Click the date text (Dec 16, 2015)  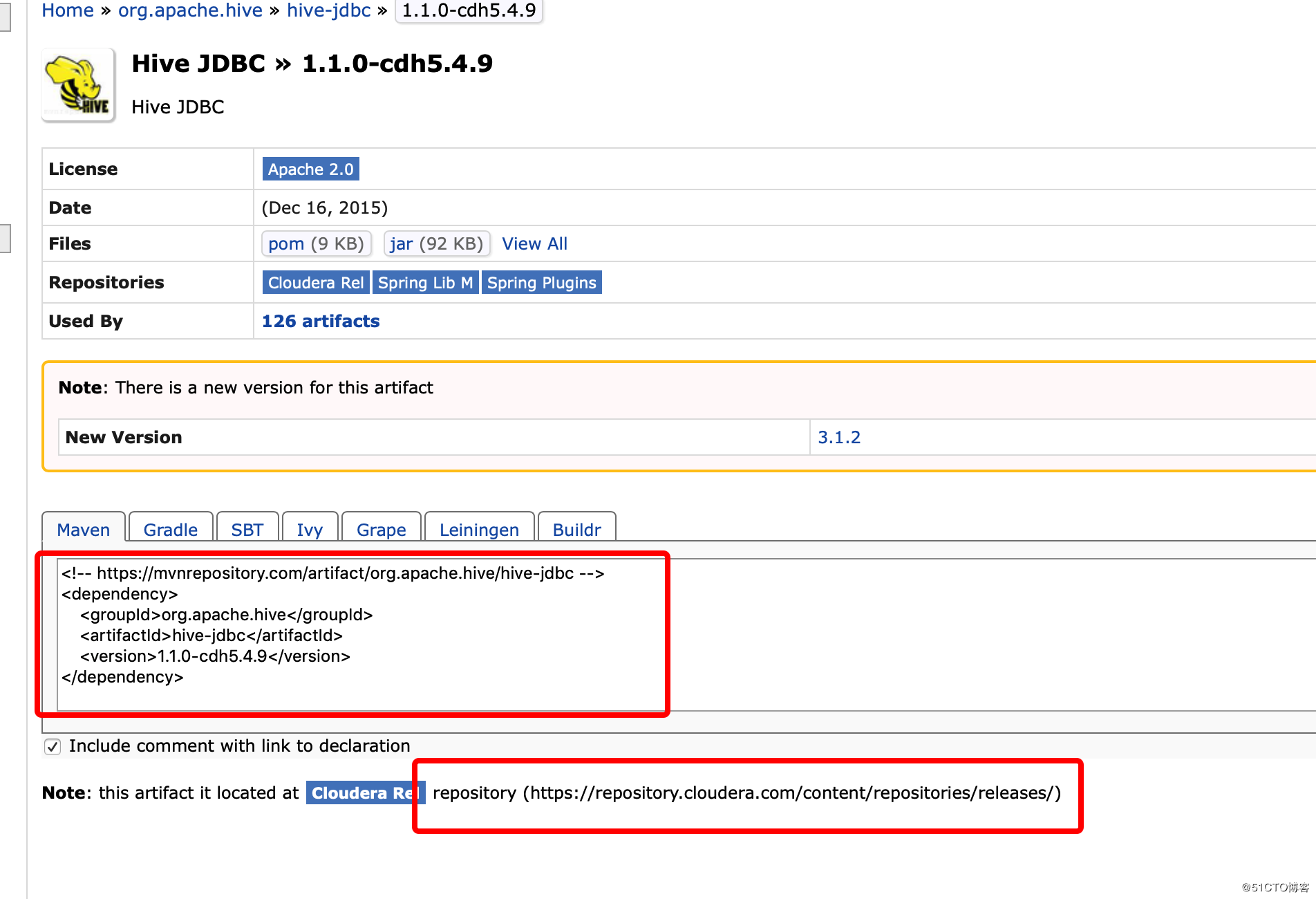(325, 208)
